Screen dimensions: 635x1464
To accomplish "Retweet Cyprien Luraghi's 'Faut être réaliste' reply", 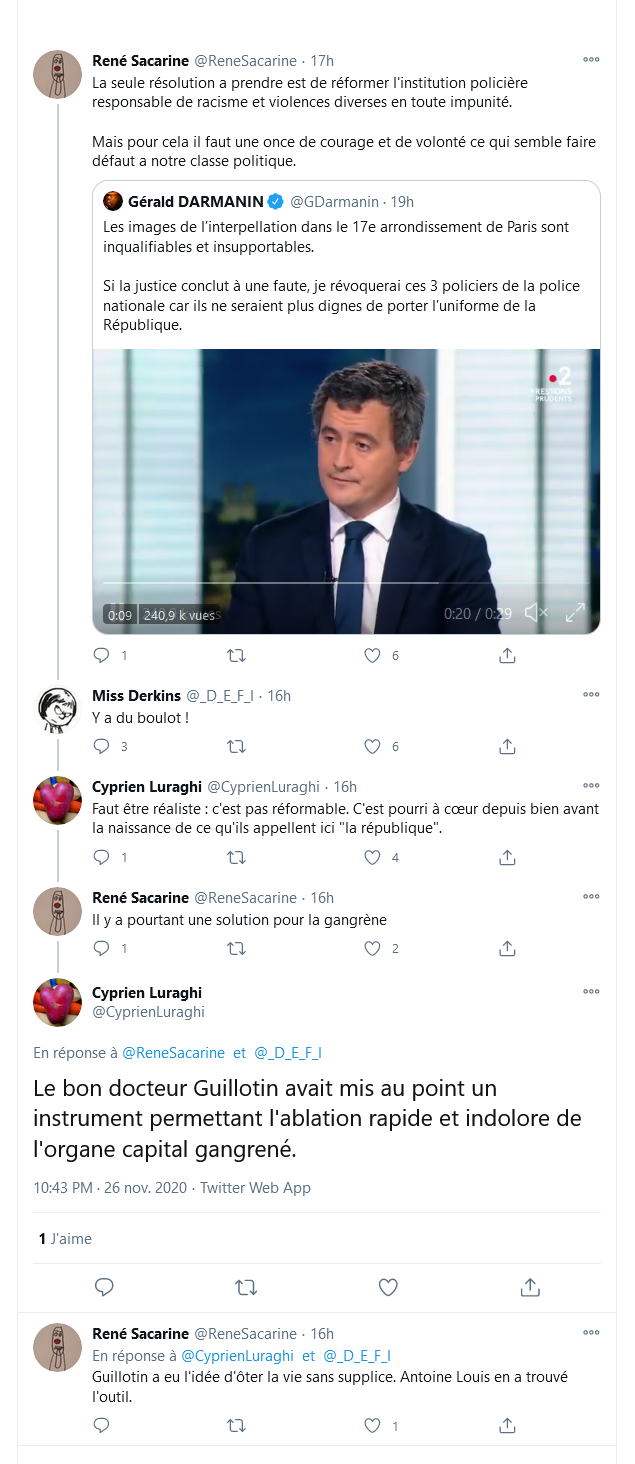I will (x=237, y=857).
